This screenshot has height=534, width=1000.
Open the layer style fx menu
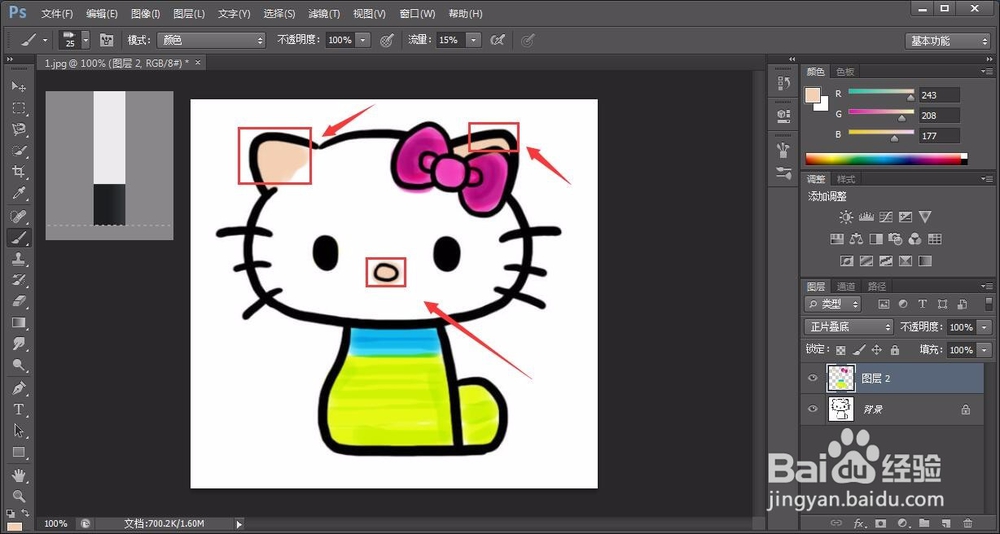point(858,523)
